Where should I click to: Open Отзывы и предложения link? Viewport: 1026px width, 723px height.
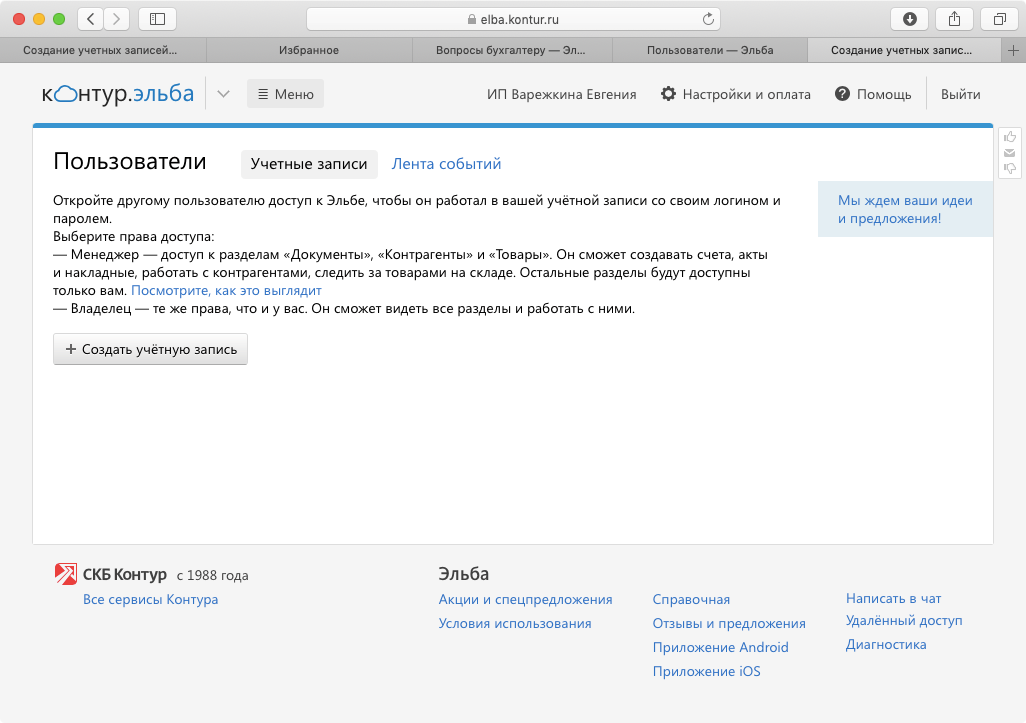pyautogui.click(x=729, y=624)
